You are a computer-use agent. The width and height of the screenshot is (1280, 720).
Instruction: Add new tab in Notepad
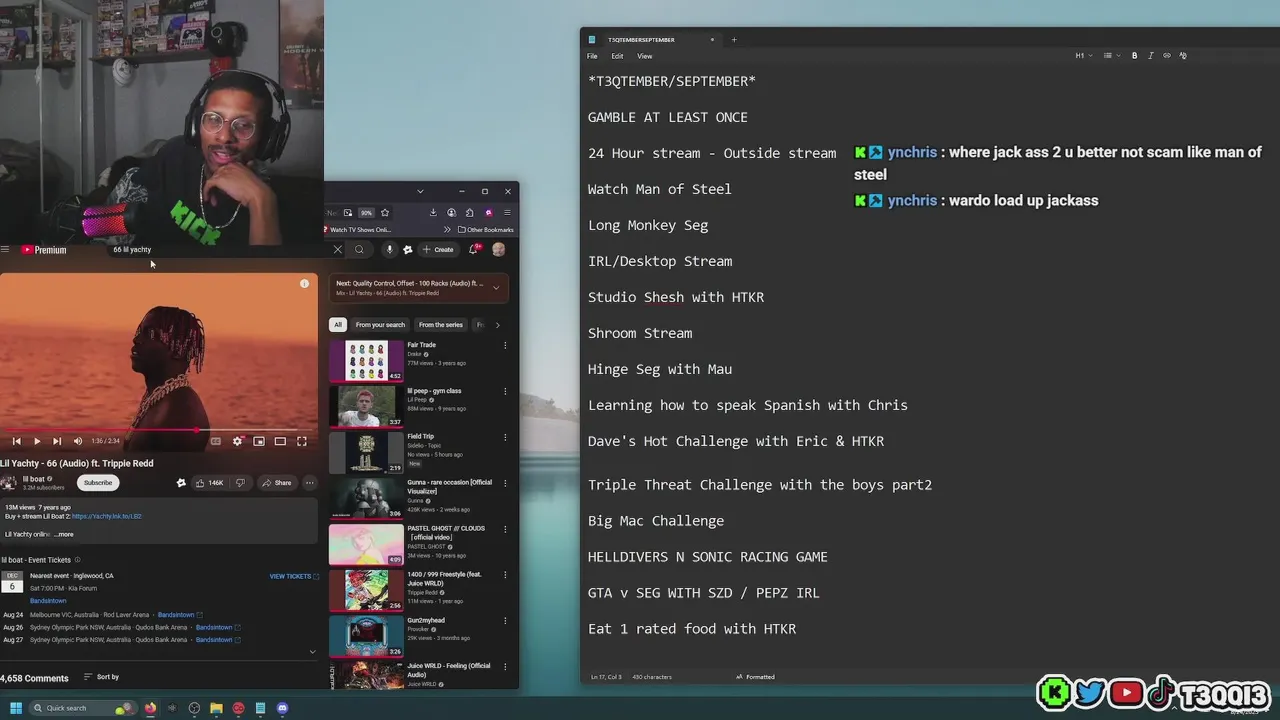pos(734,40)
